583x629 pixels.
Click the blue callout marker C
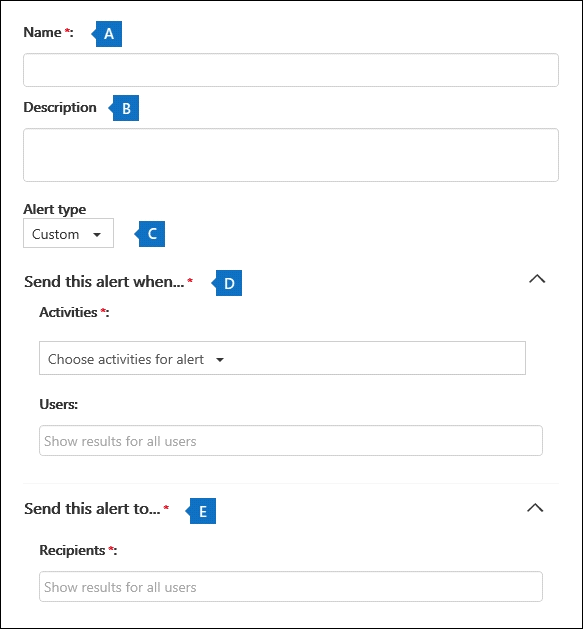coord(150,234)
